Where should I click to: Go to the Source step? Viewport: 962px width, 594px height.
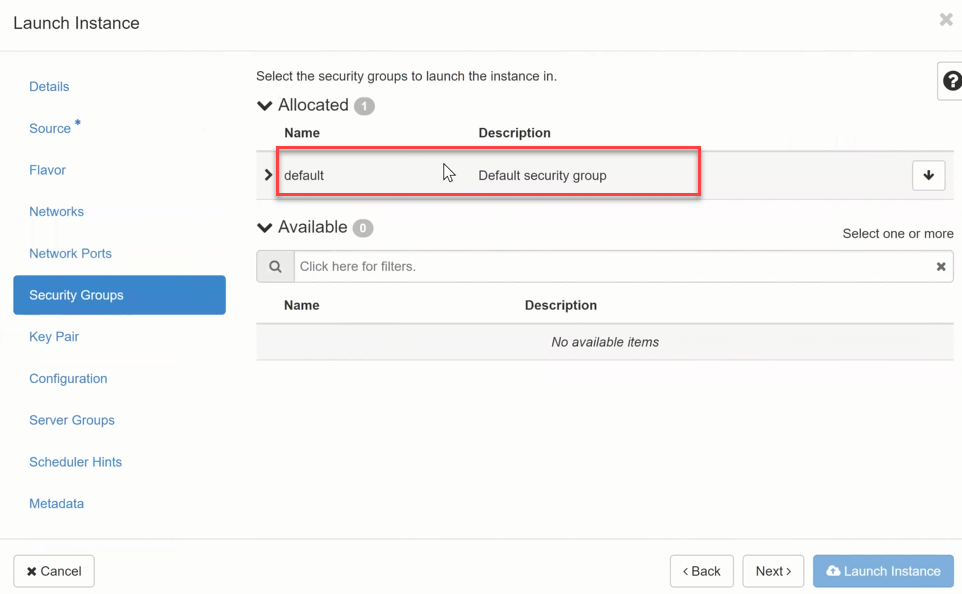50,129
